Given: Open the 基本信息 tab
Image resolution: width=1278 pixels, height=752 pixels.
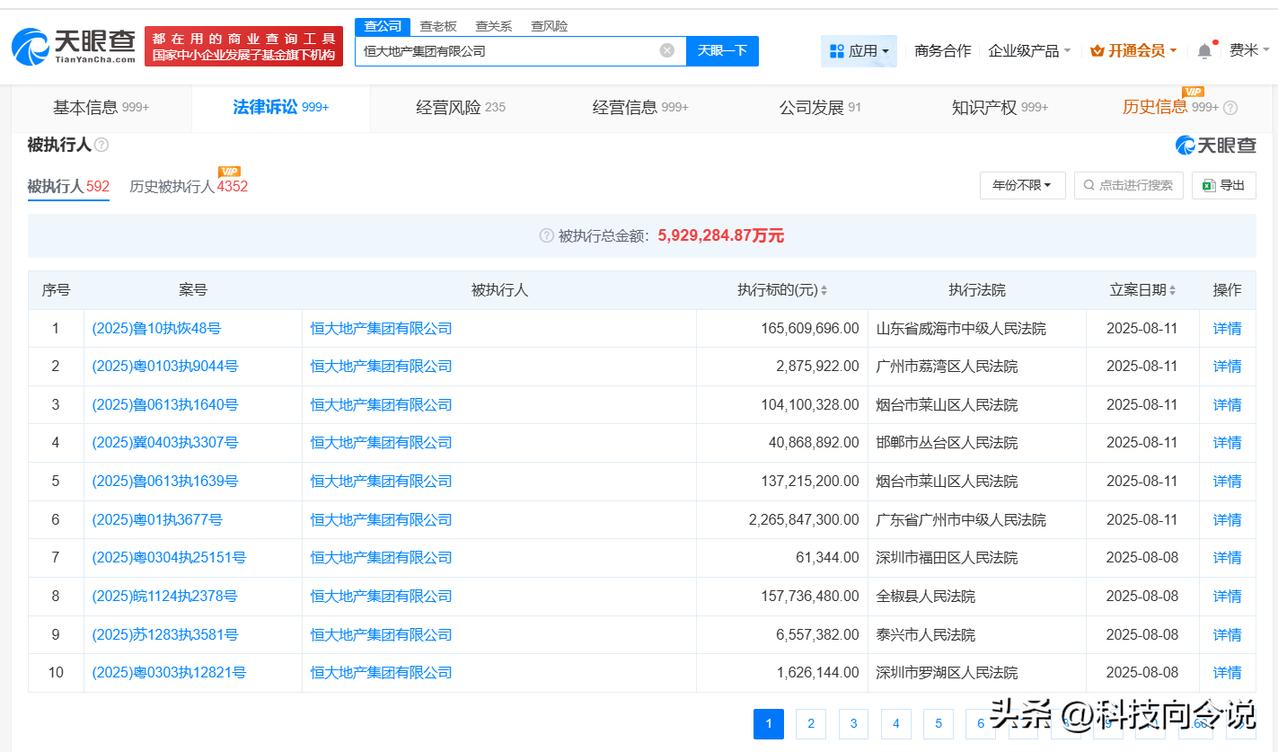Looking at the screenshot, I should pyautogui.click(x=101, y=107).
